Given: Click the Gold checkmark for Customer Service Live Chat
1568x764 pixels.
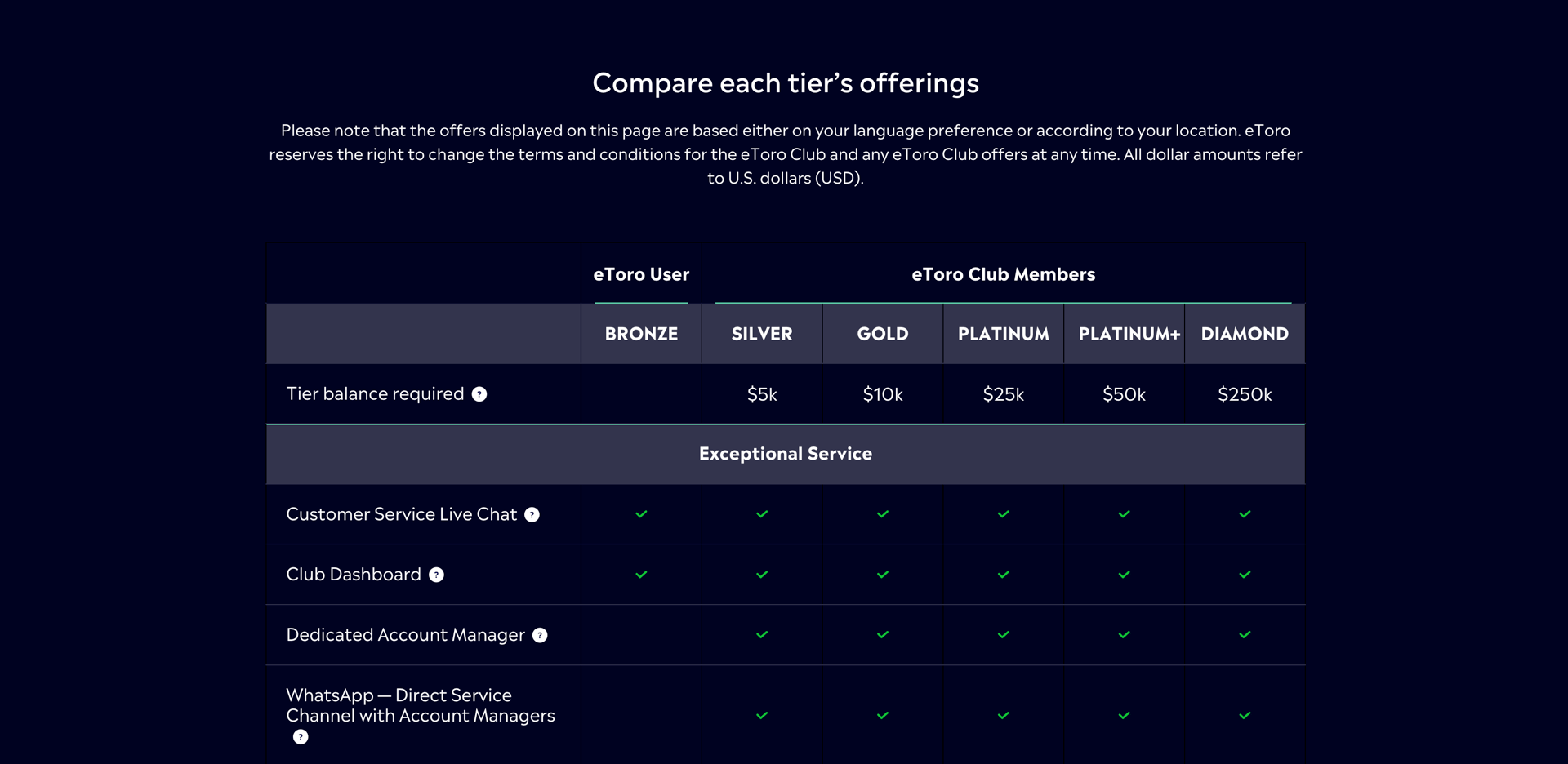Looking at the screenshot, I should [883, 514].
